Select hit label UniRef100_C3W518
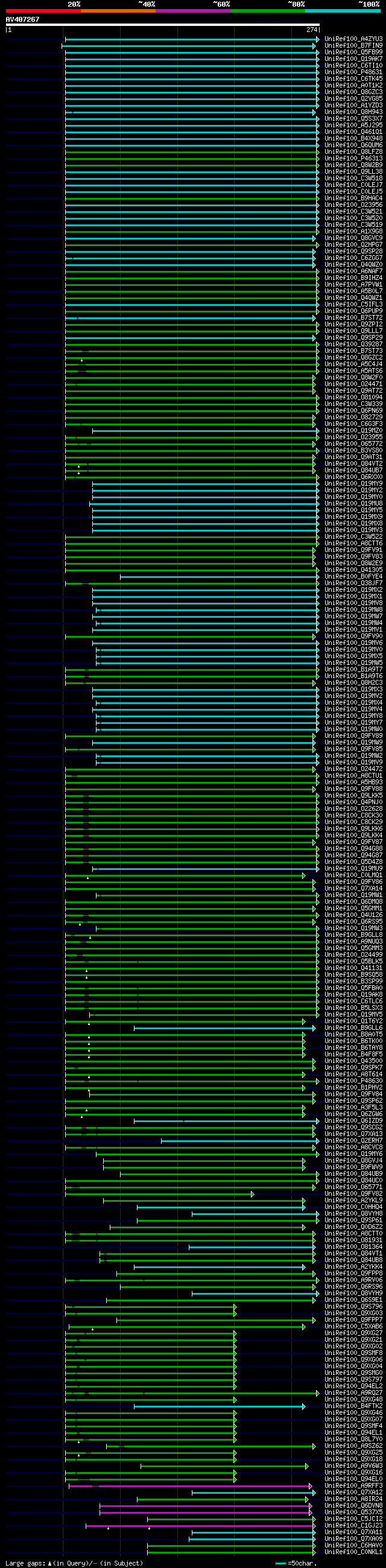 click(353, 179)
